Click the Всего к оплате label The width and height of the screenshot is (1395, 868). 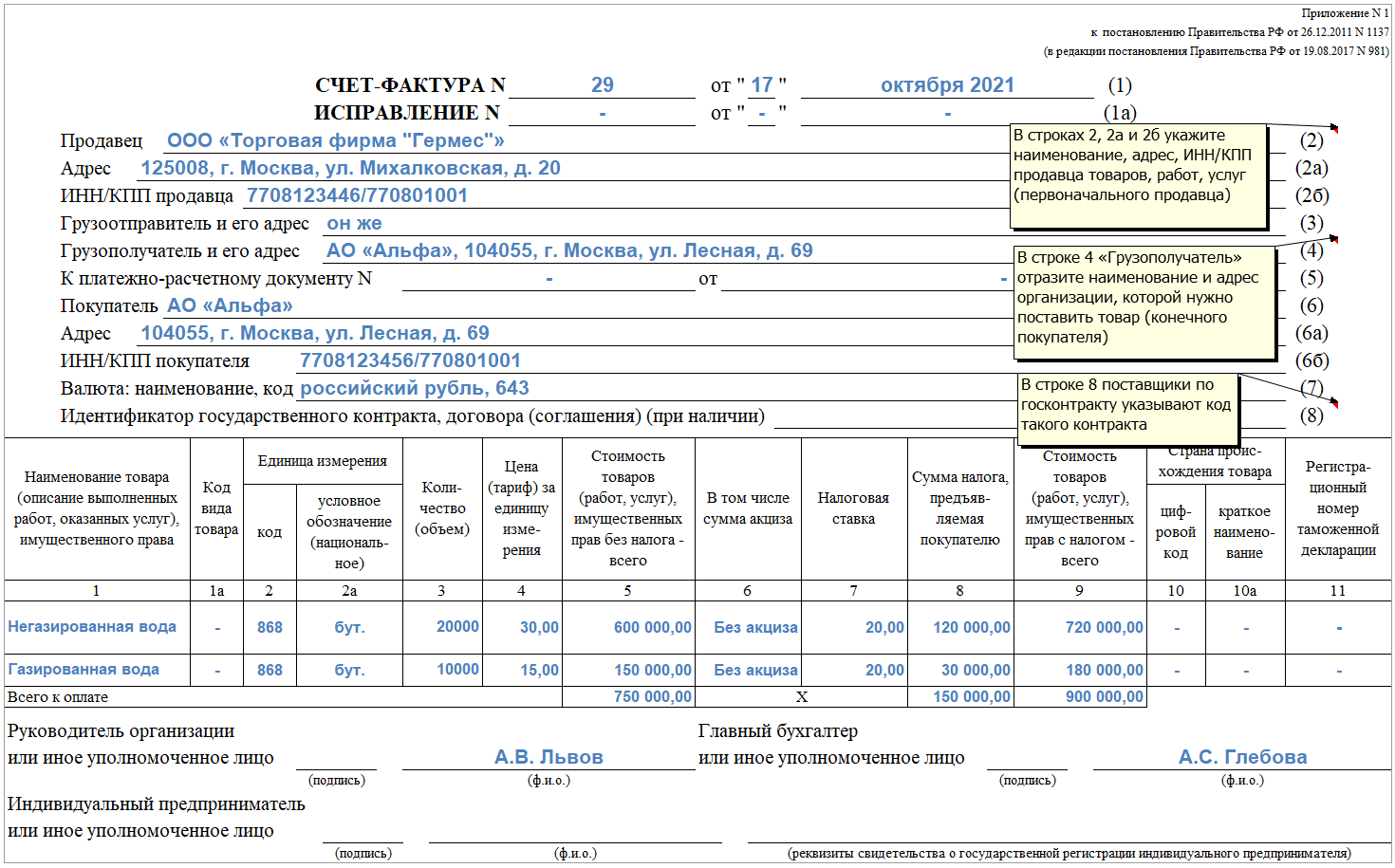(x=58, y=697)
